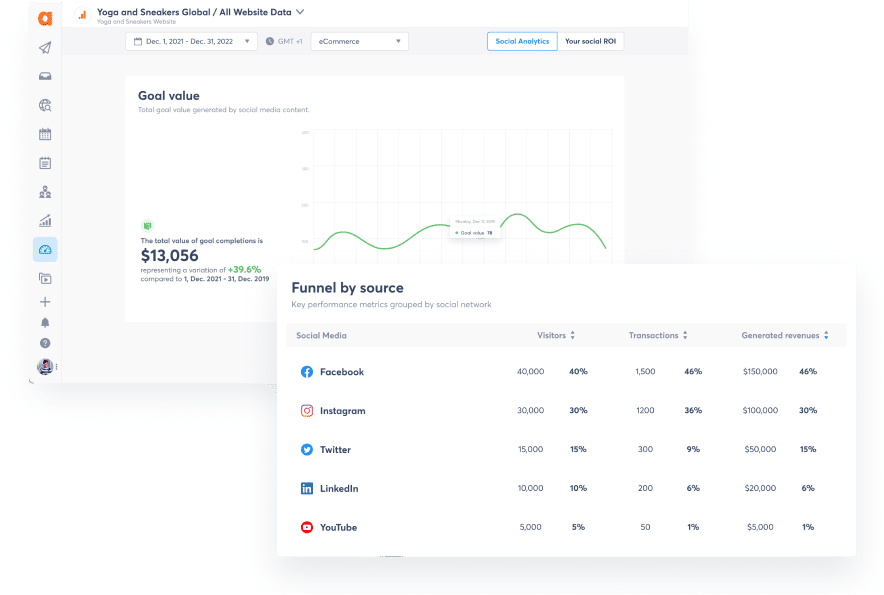The width and height of the screenshot is (884, 595).
Task: Select the highlighted dashboard speedometer icon
Action: coord(45,249)
